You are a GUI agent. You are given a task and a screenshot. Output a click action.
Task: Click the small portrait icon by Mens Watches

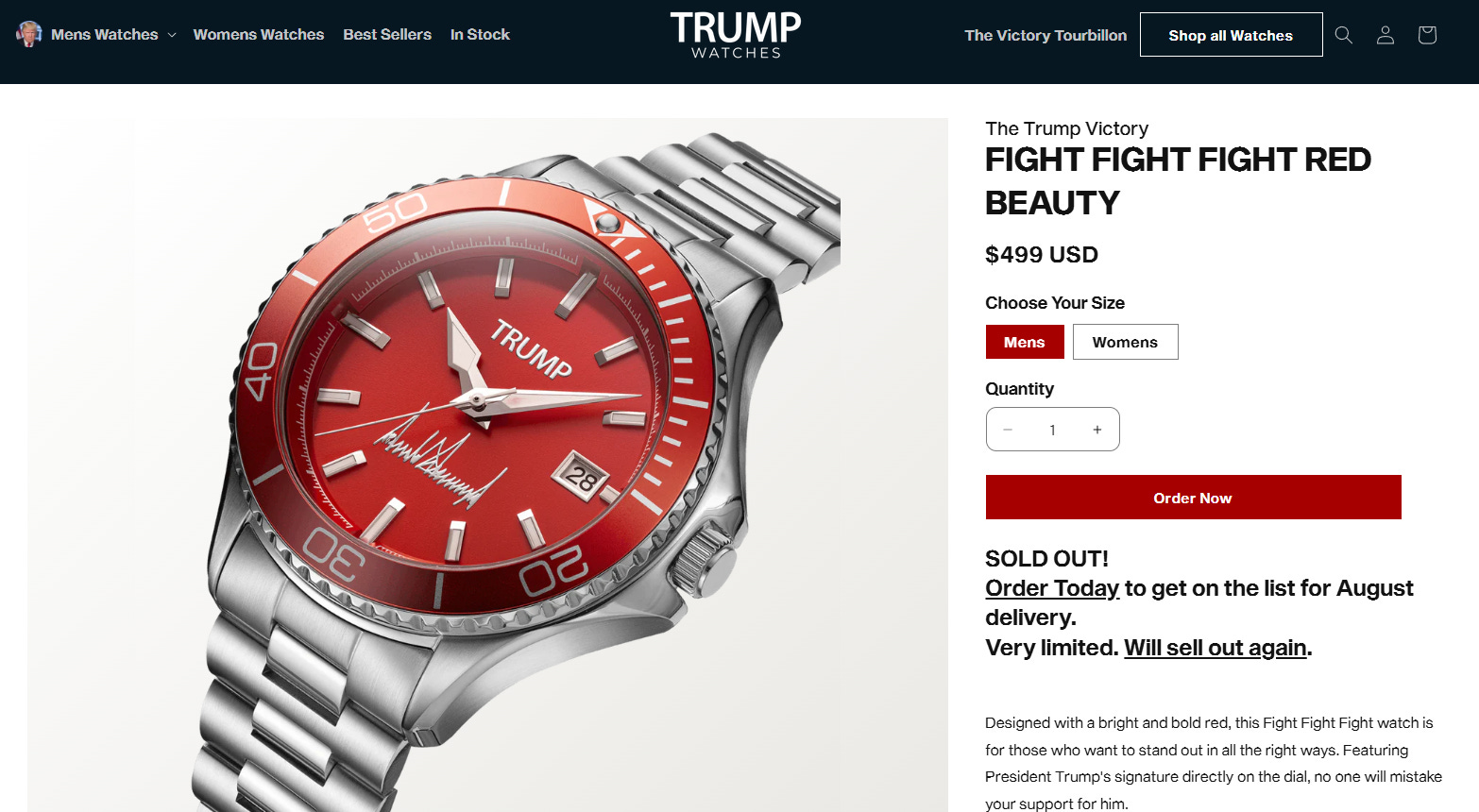pyautogui.click(x=29, y=34)
